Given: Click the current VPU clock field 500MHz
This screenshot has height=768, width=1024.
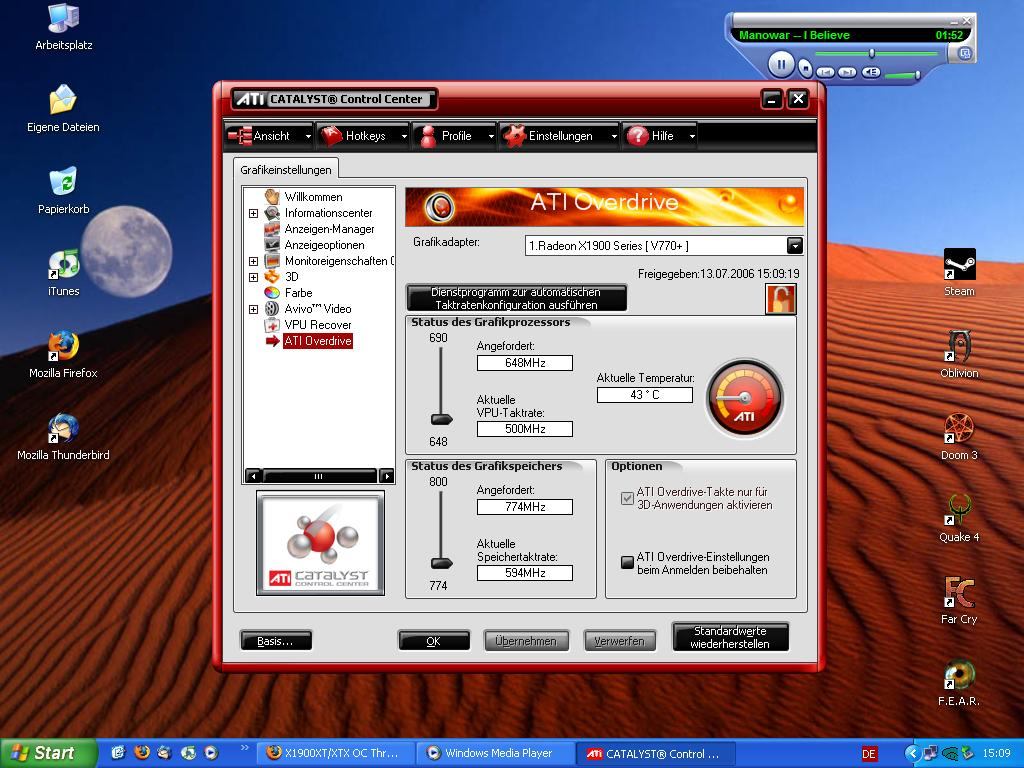Looking at the screenshot, I should click(x=524, y=428).
